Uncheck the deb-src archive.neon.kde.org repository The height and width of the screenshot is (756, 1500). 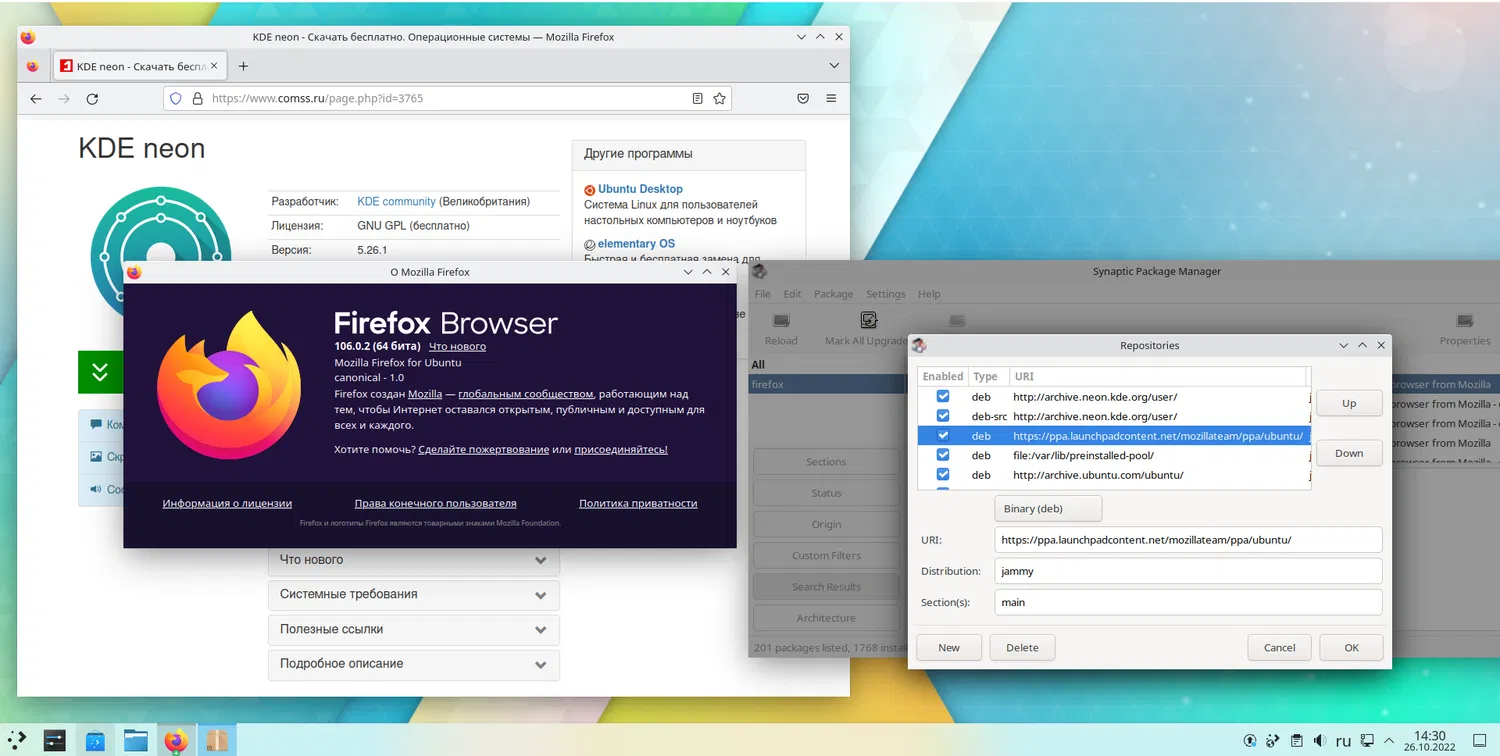coord(943,416)
